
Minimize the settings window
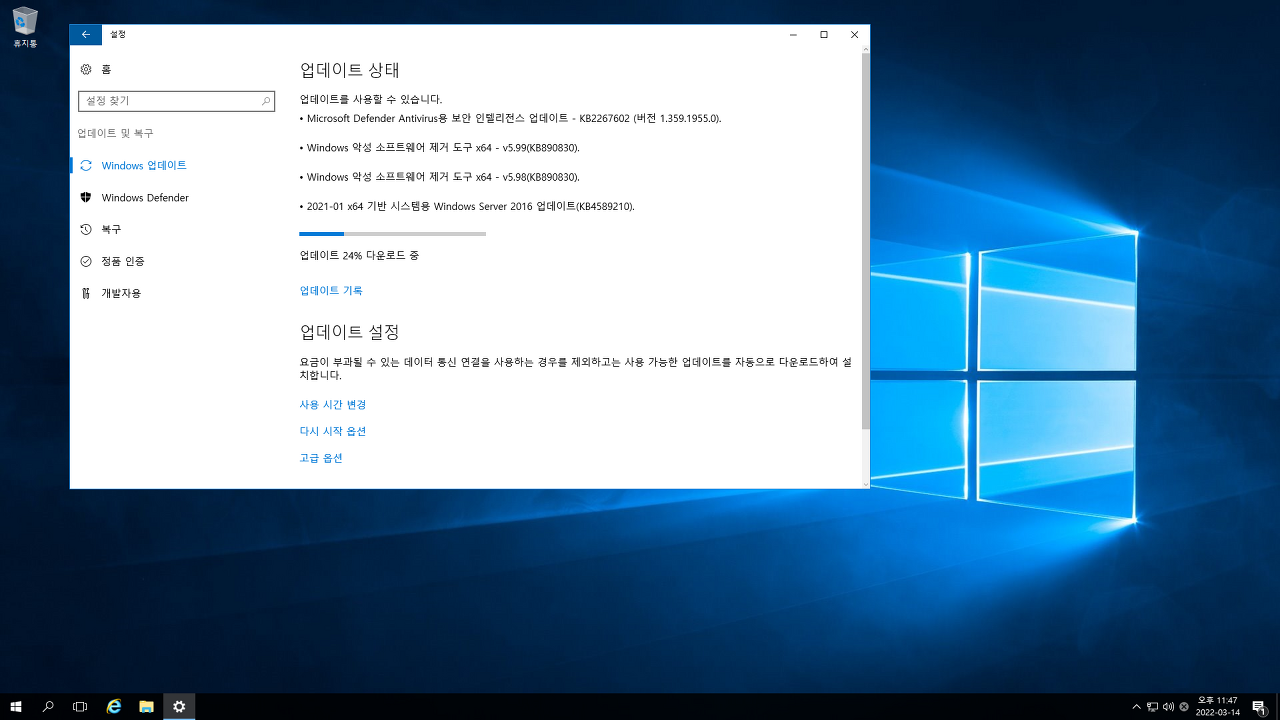(x=792, y=34)
